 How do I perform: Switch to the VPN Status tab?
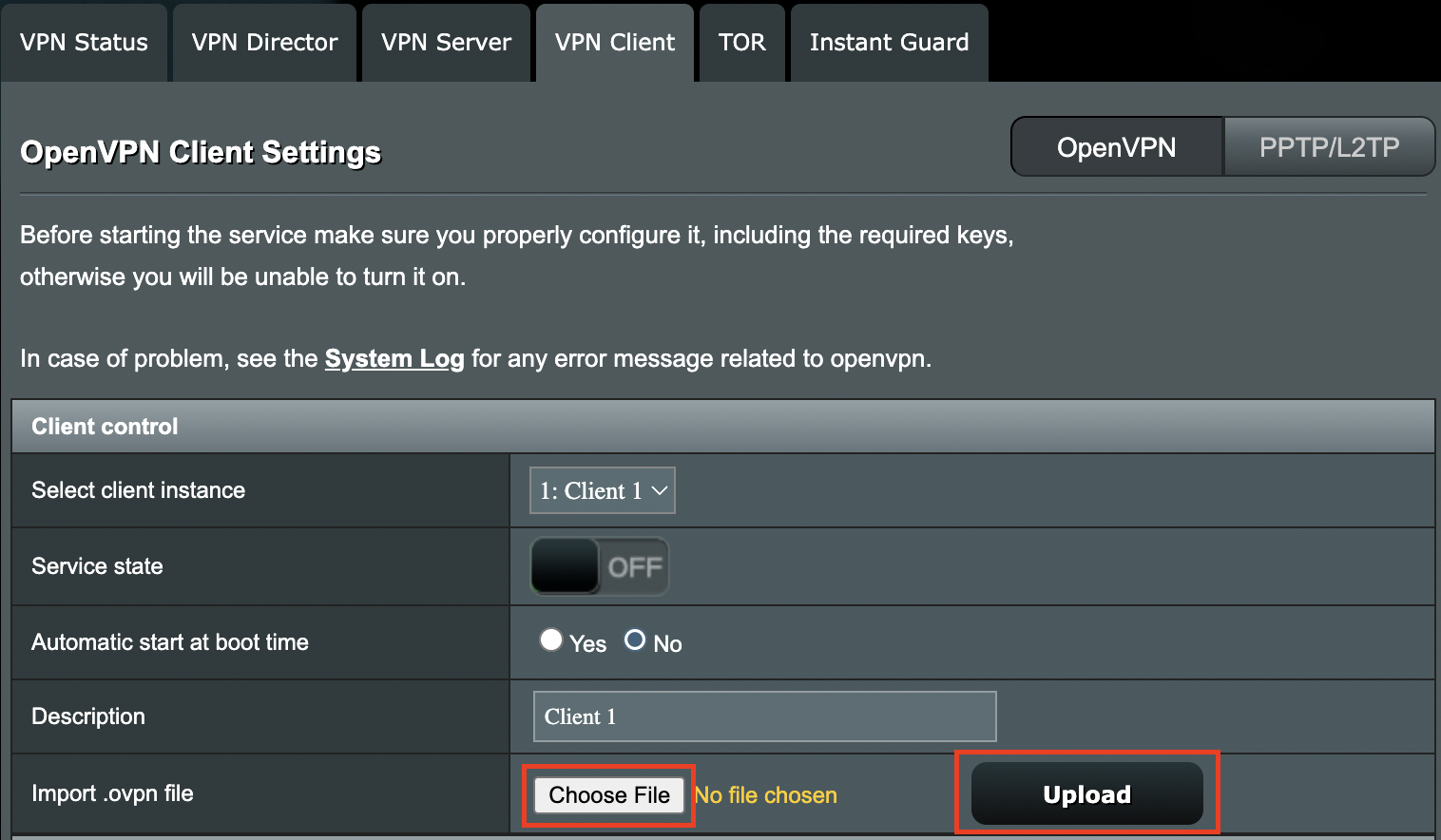point(84,43)
